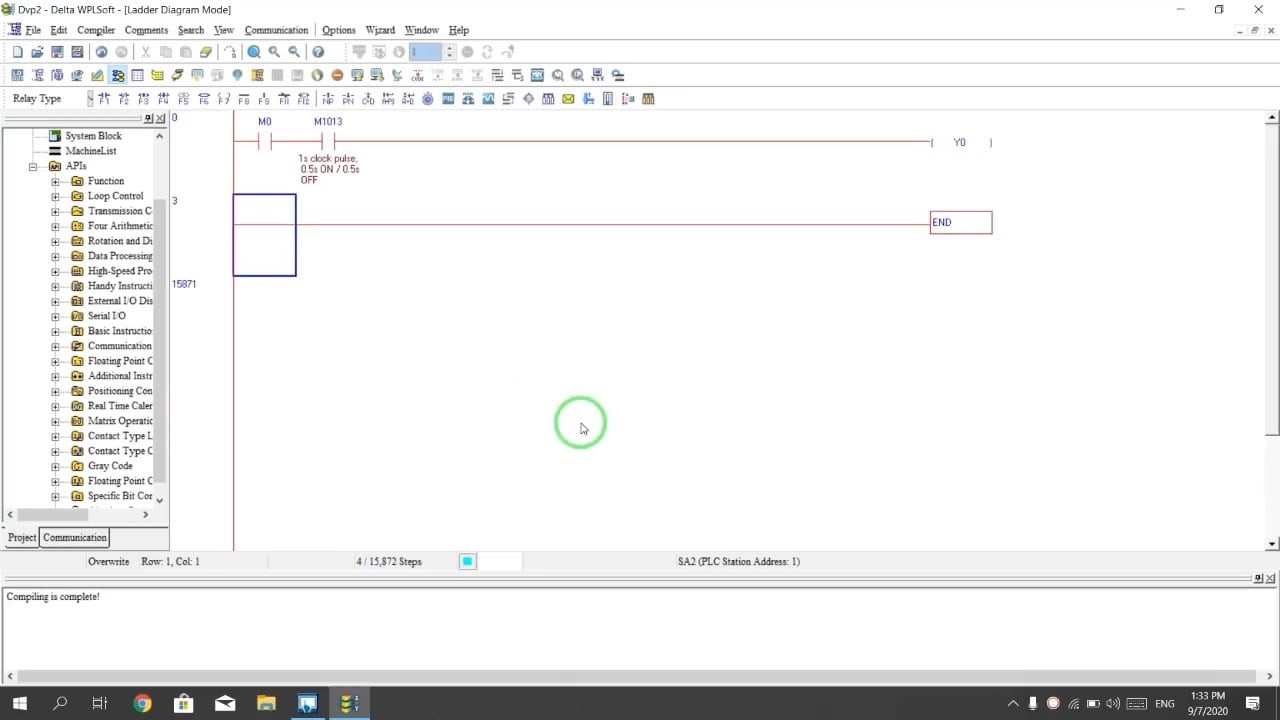Click the F9 vertical line tool
Image resolution: width=1280 pixels, height=720 pixels.
(x=264, y=98)
